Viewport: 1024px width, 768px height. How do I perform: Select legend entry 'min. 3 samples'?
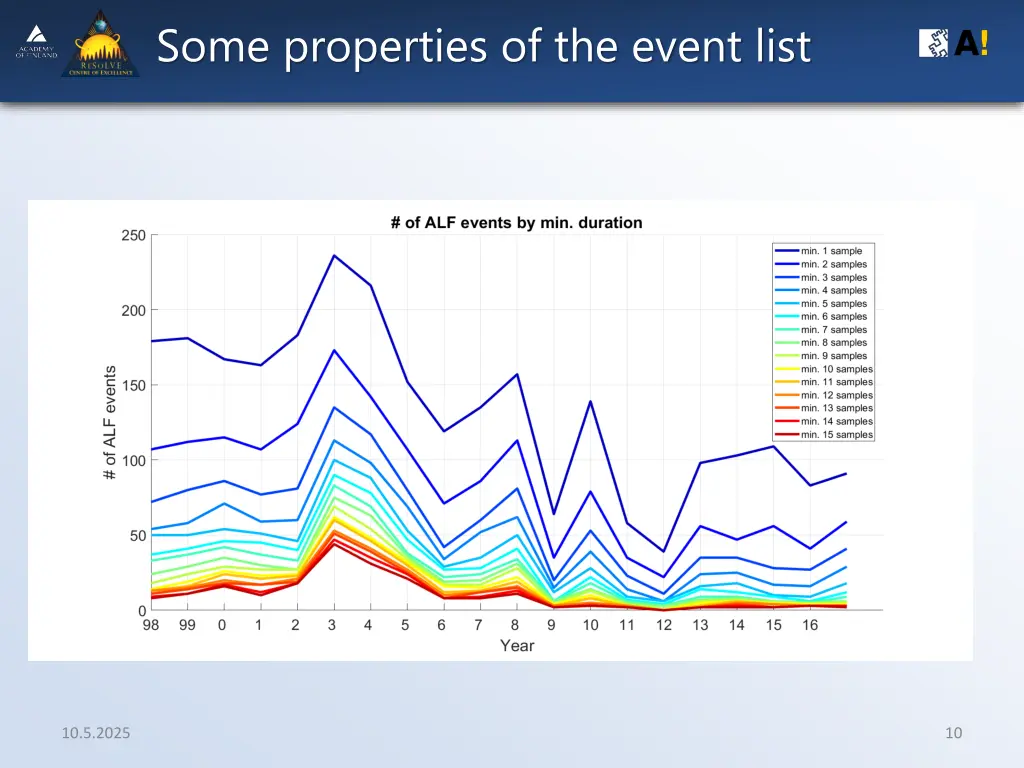(821, 277)
